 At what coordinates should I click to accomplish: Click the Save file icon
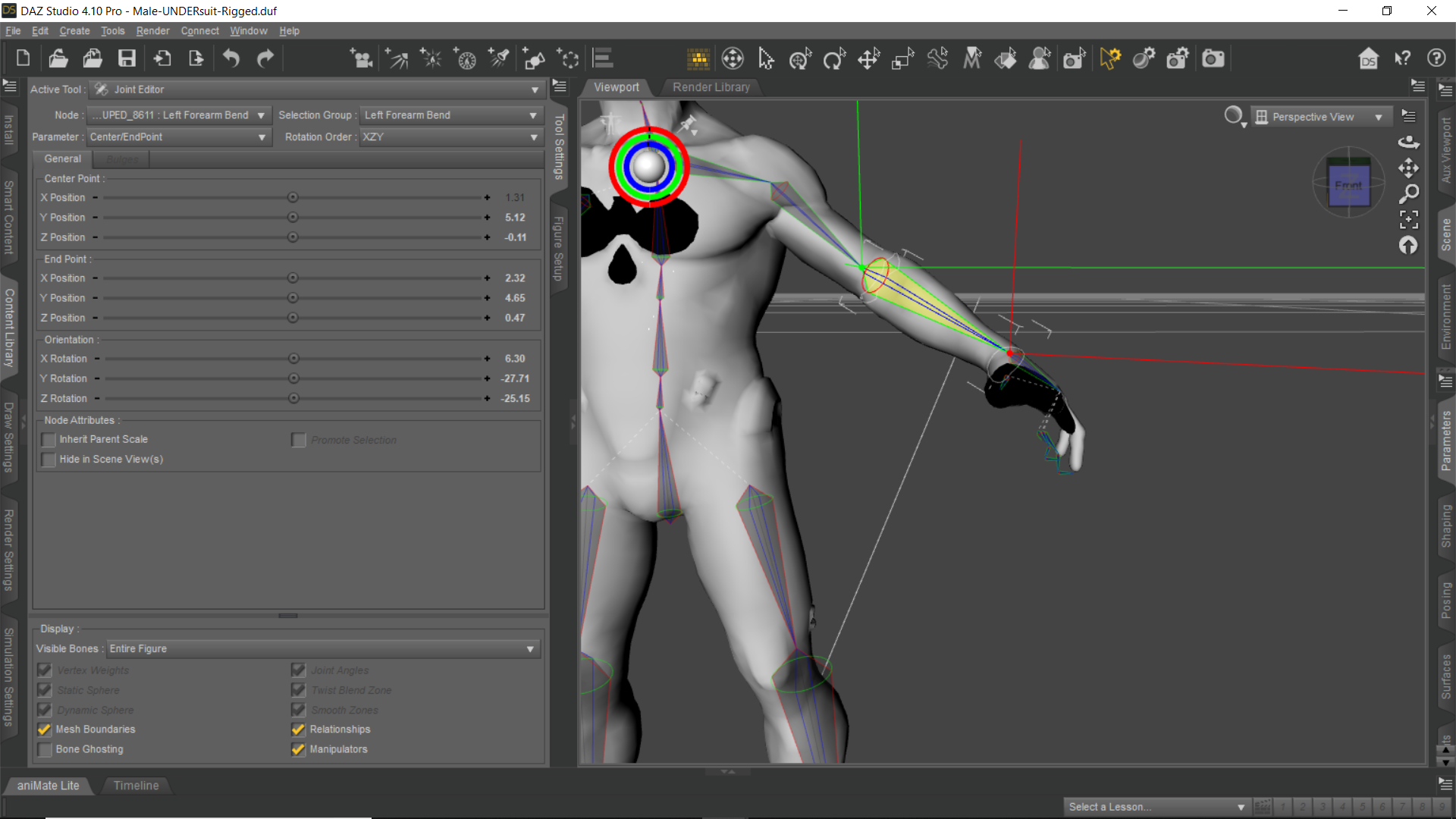[x=127, y=58]
